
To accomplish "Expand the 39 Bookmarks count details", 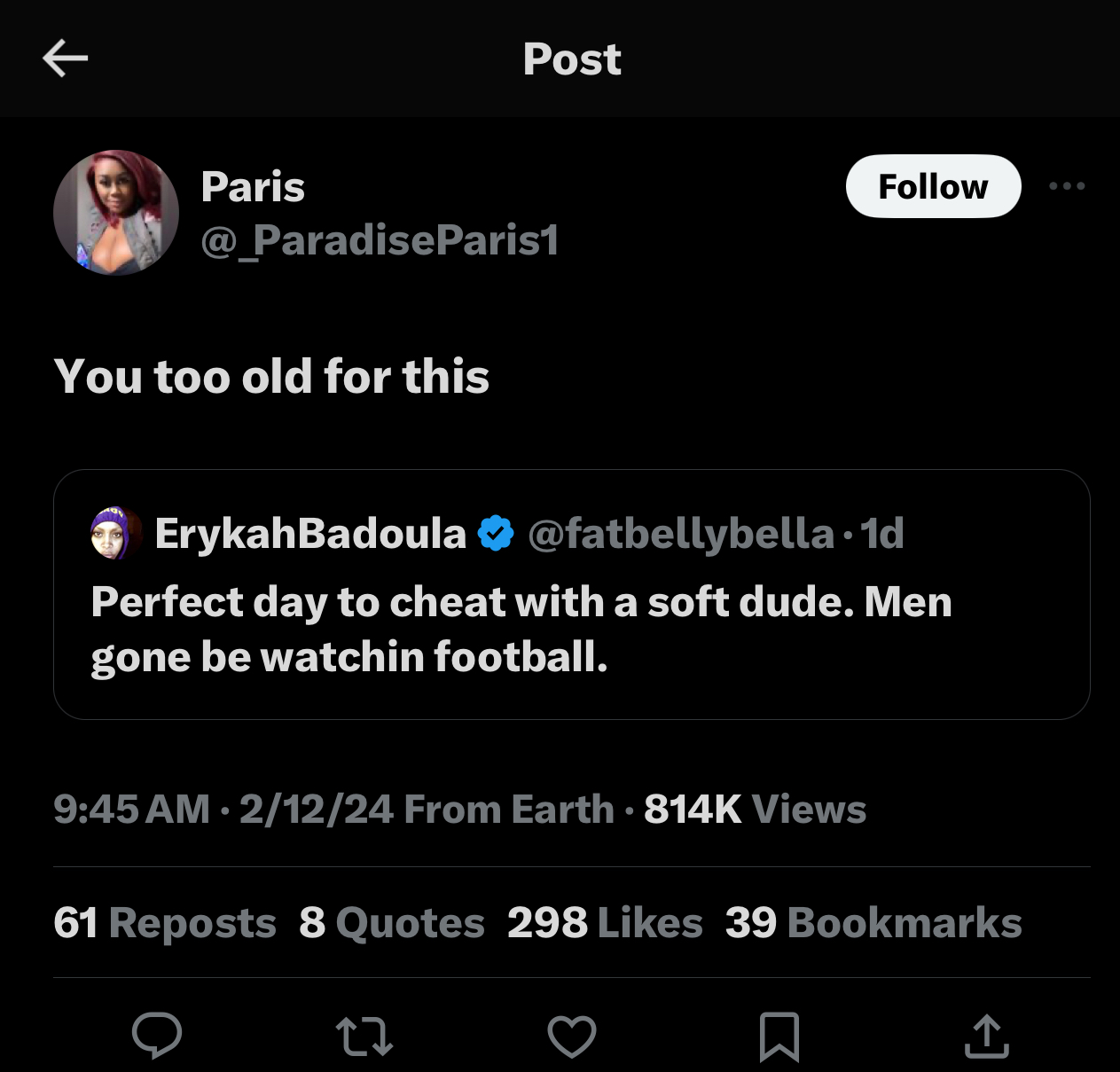I will pyautogui.click(x=873, y=922).
